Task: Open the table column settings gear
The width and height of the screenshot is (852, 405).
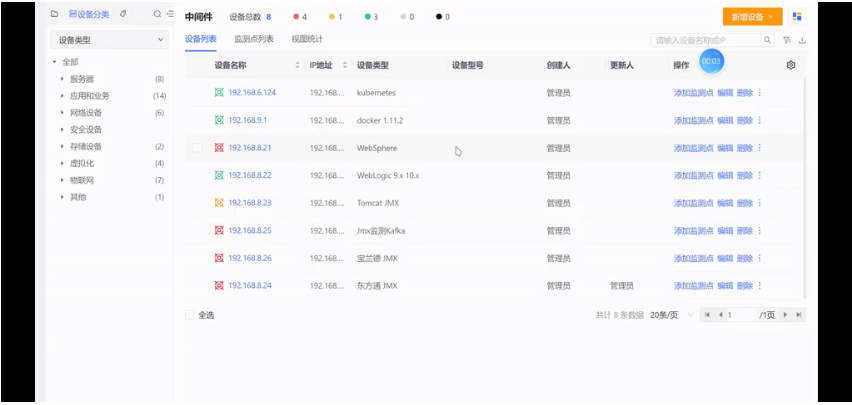Action: click(x=790, y=65)
